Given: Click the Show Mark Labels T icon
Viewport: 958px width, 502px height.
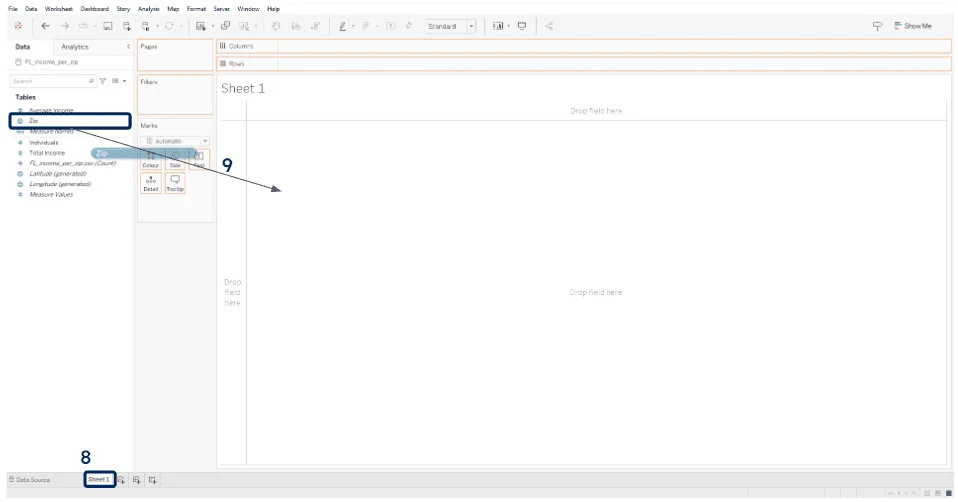Looking at the screenshot, I should [390, 26].
